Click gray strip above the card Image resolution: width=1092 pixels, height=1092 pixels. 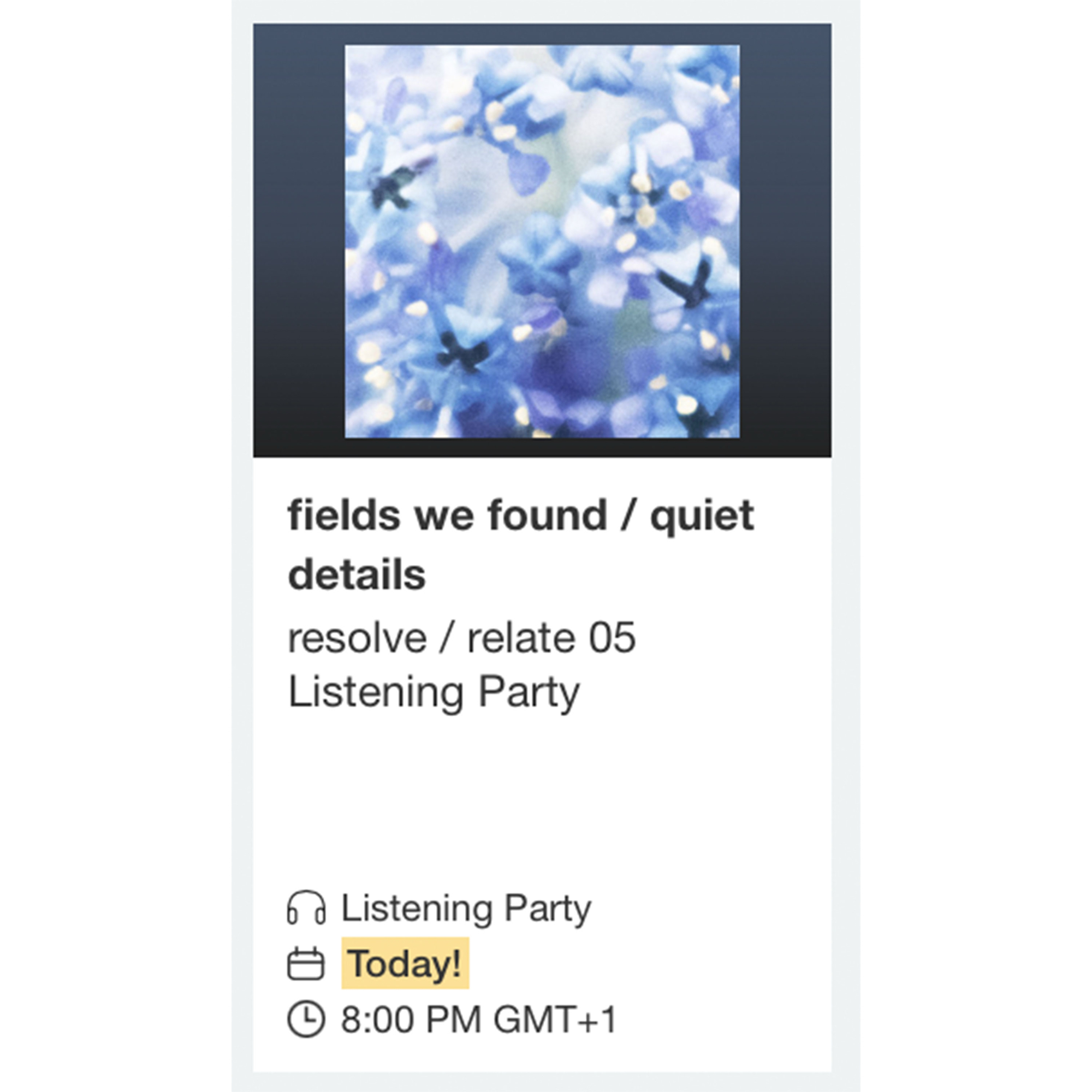(542, 11)
